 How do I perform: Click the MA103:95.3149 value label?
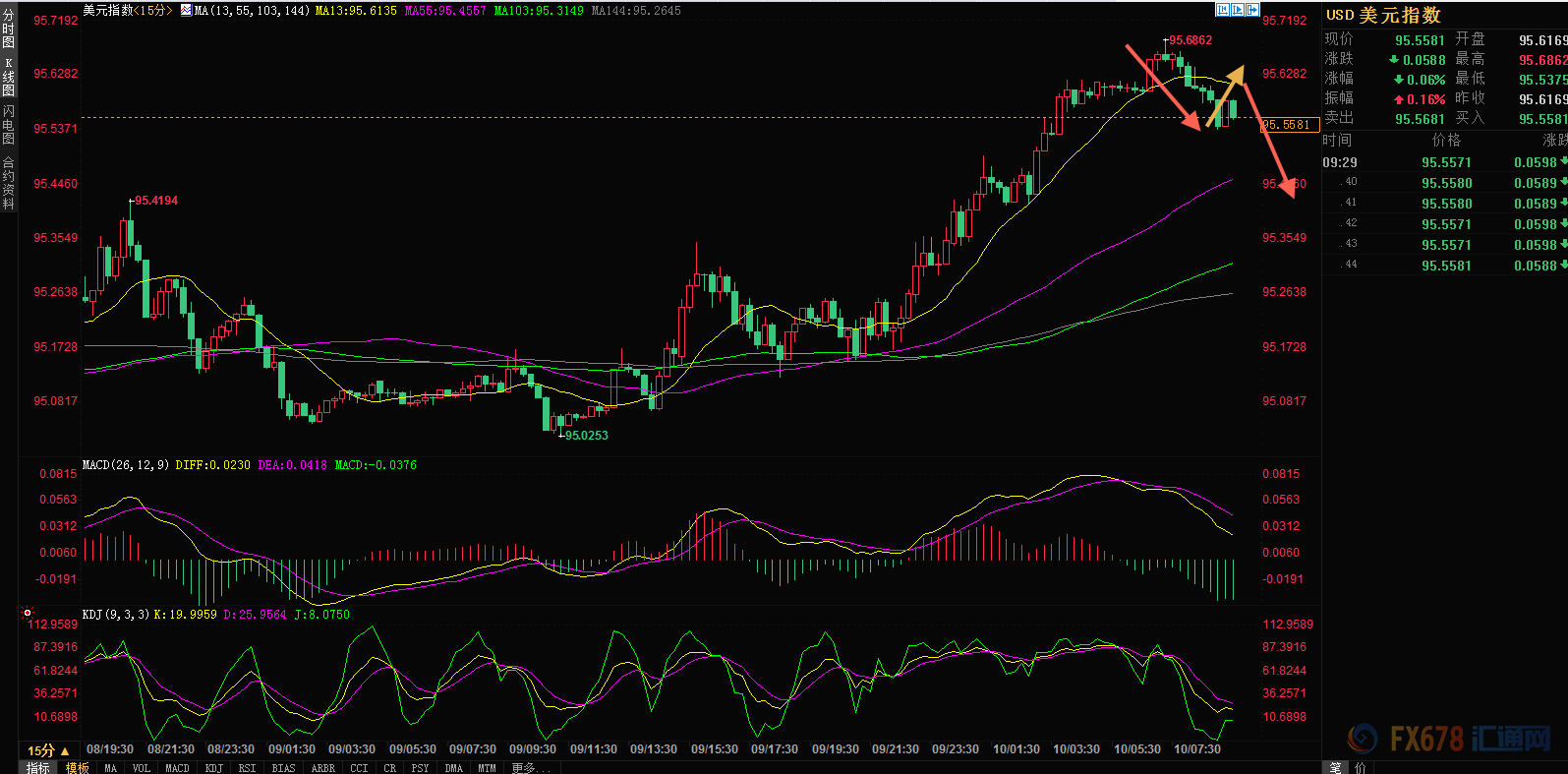point(539,11)
